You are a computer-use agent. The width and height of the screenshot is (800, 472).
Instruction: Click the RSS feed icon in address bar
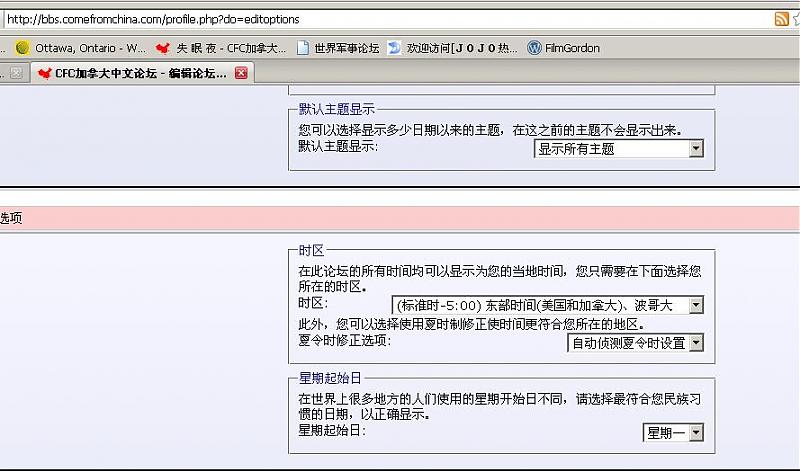[x=781, y=19]
